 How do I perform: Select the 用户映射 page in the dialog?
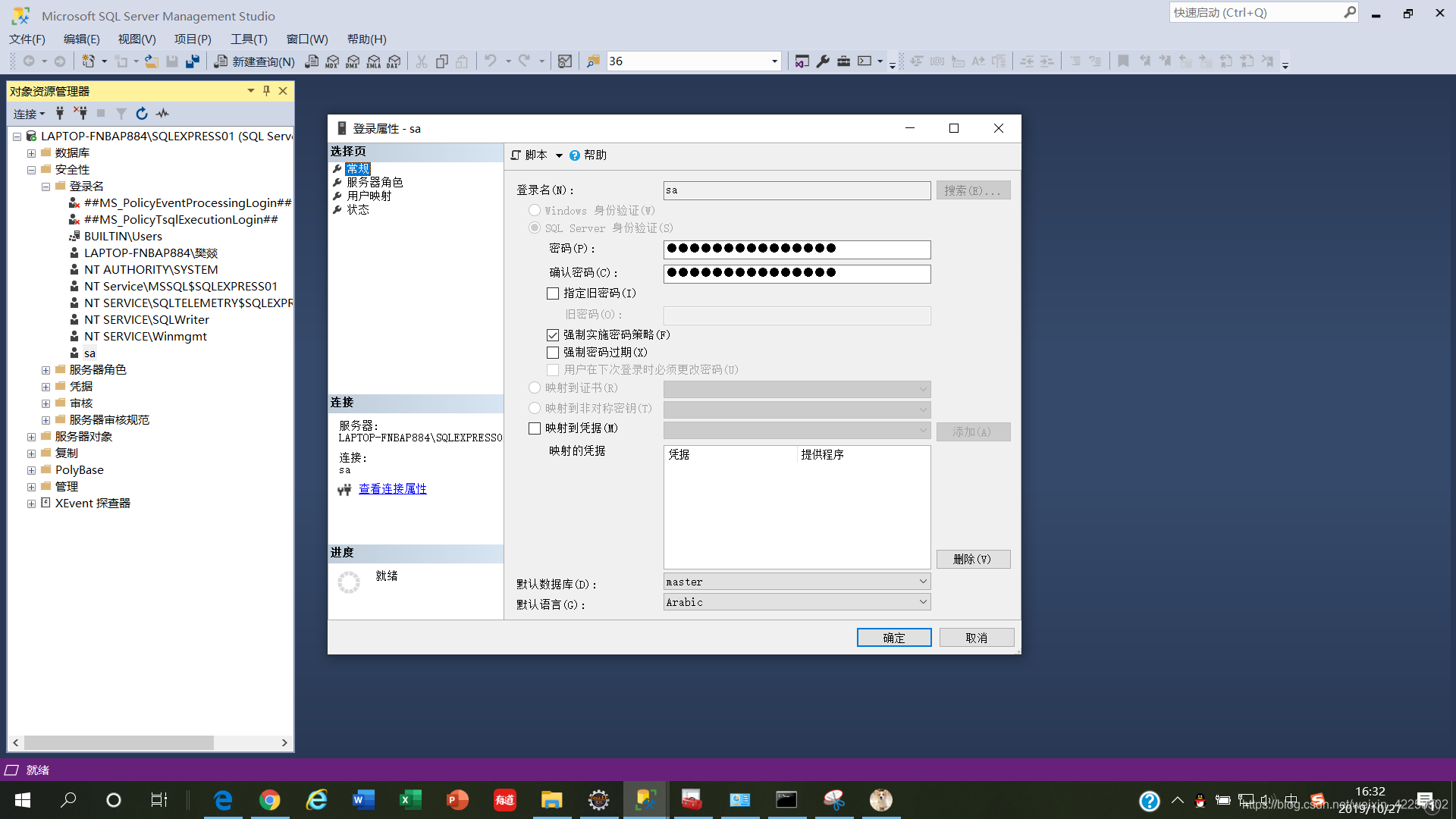point(369,196)
